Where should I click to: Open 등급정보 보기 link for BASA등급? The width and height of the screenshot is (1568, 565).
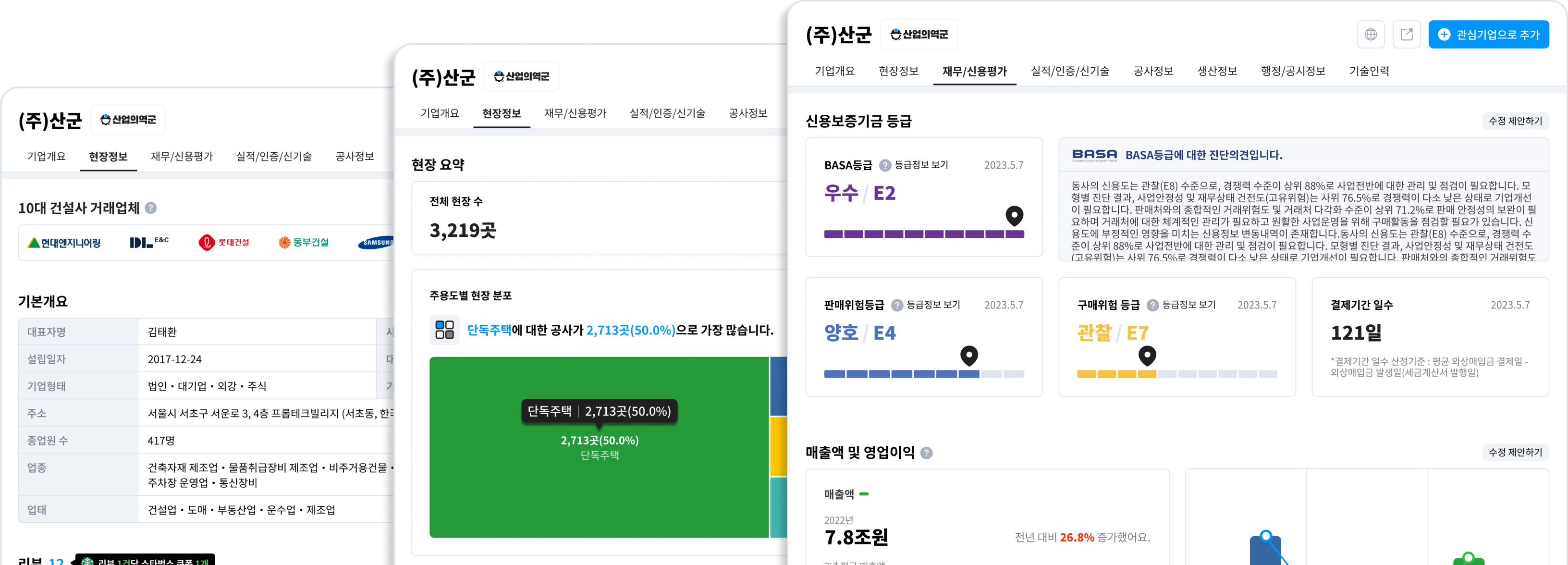click(x=921, y=165)
